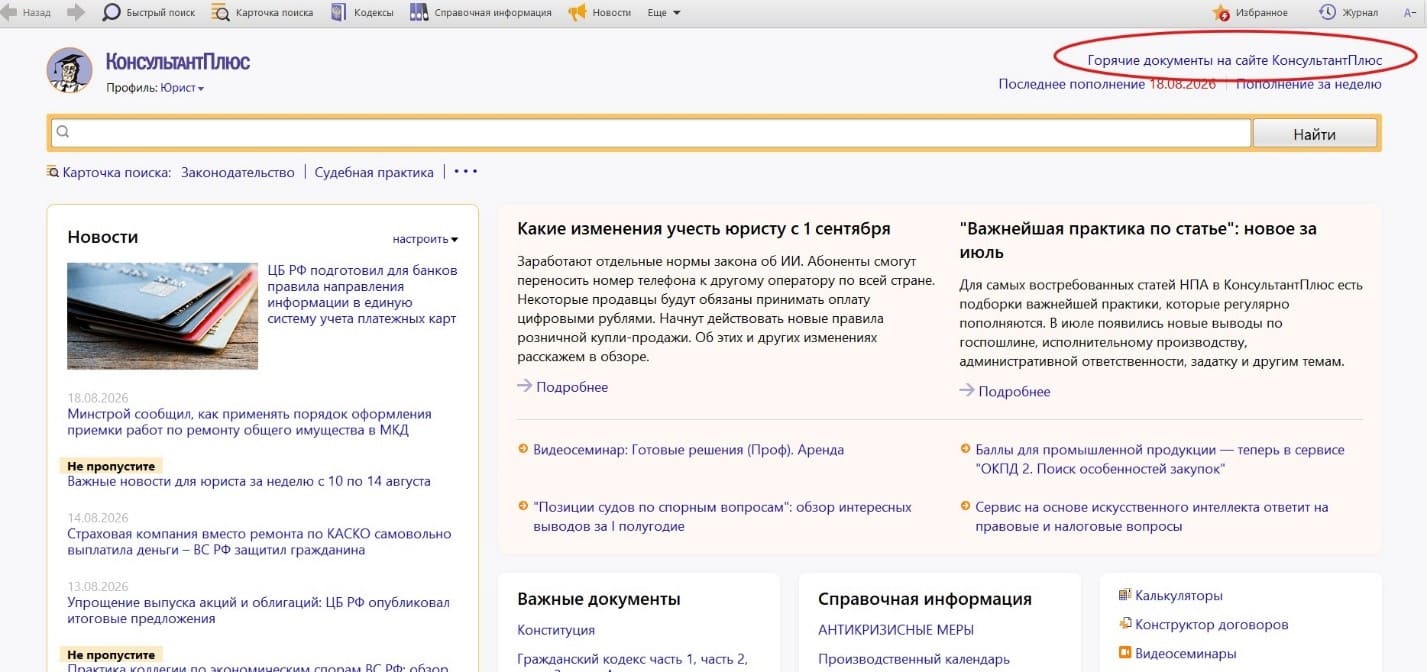Viewport: 1427px width, 672px height.
Task: Click the Конструктор договоров icon
Action: point(1125,624)
